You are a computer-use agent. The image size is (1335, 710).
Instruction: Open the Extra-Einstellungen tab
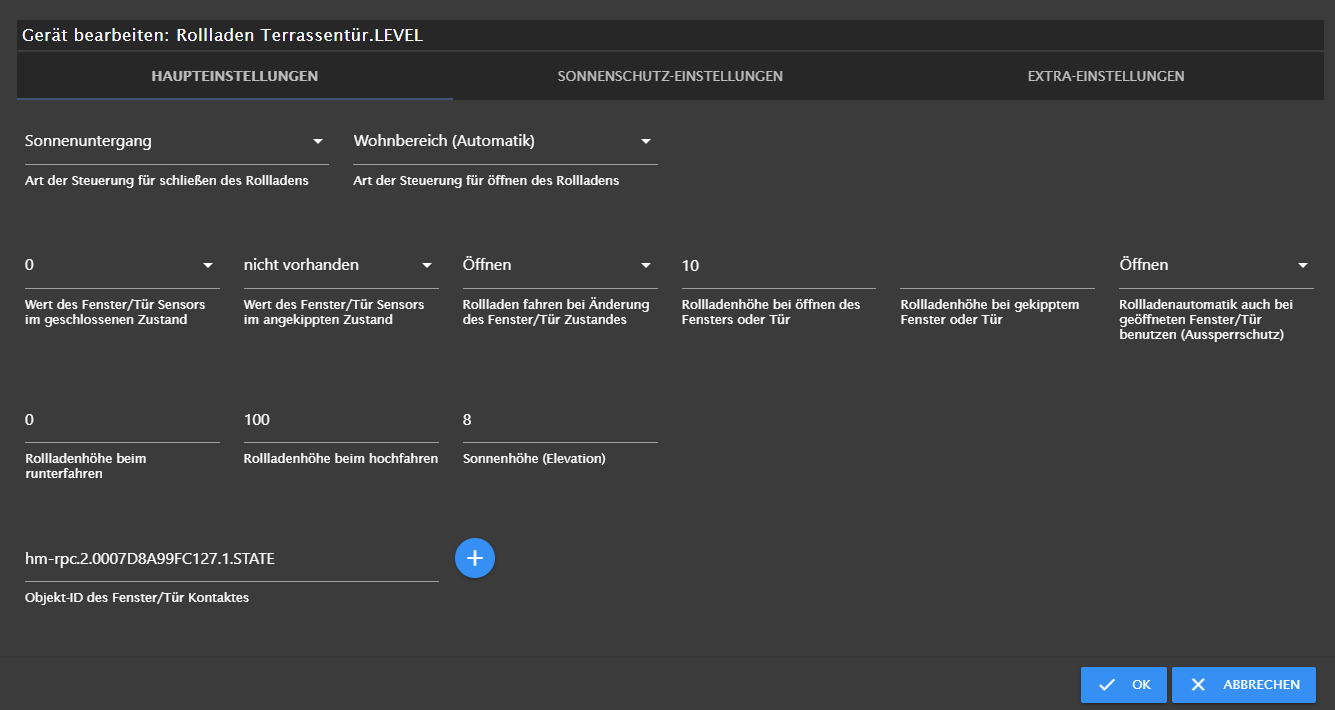pyautogui.click(x=1106, y=76)
